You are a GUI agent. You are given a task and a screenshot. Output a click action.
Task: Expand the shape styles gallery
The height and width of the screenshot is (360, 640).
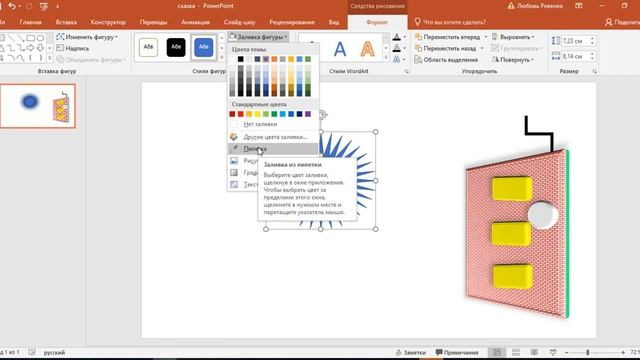tap(222, 58)
